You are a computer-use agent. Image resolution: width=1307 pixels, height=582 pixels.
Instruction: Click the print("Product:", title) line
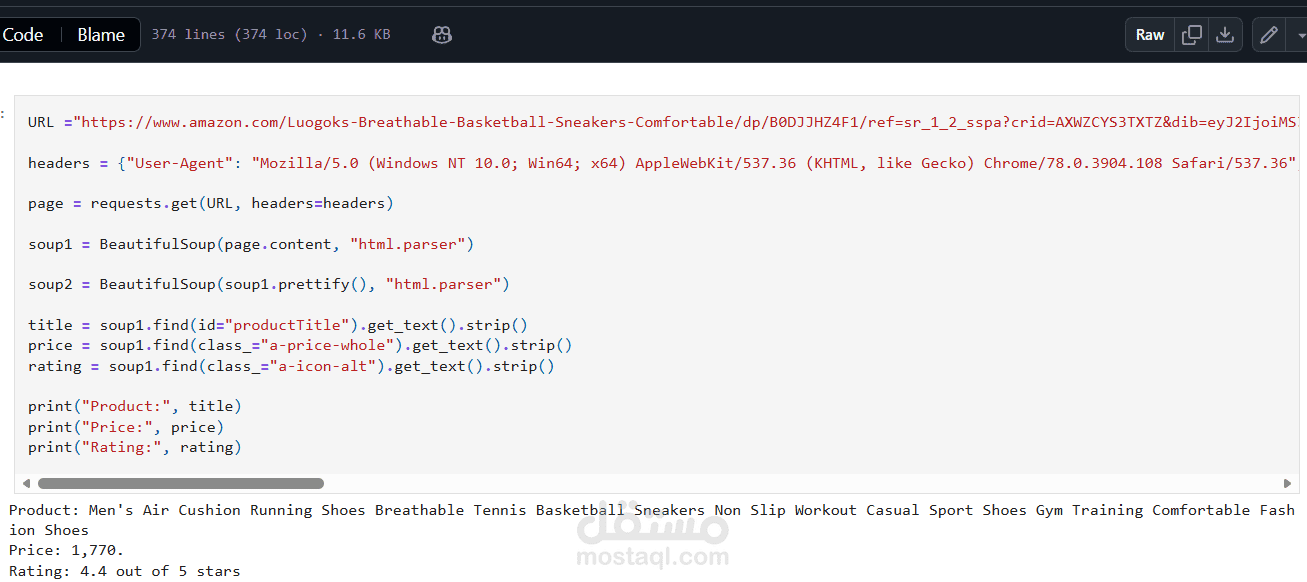tap(135, 406)
